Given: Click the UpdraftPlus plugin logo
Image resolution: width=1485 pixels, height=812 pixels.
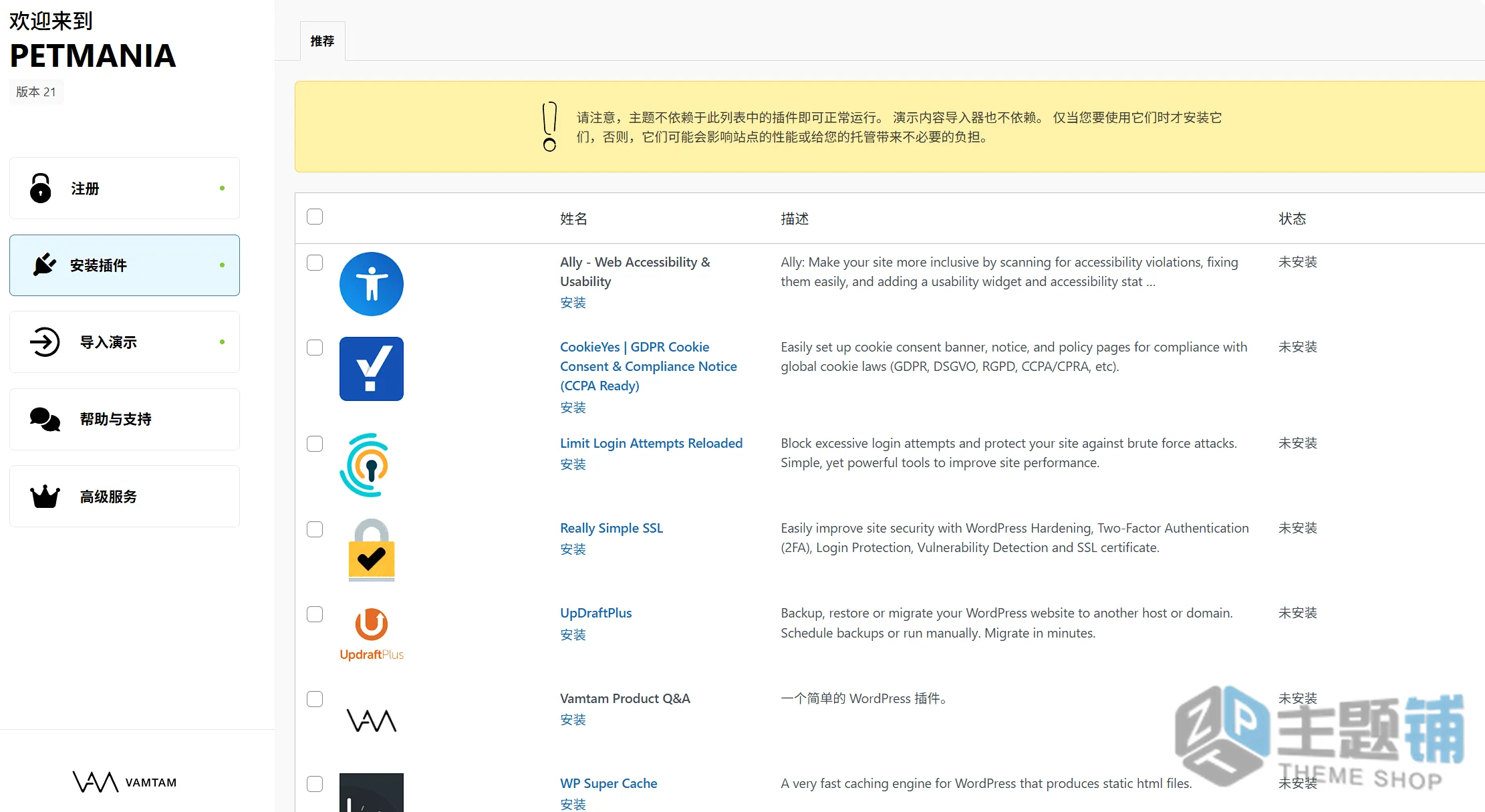Looking at the screenshot, I should [x=372, y=635].
